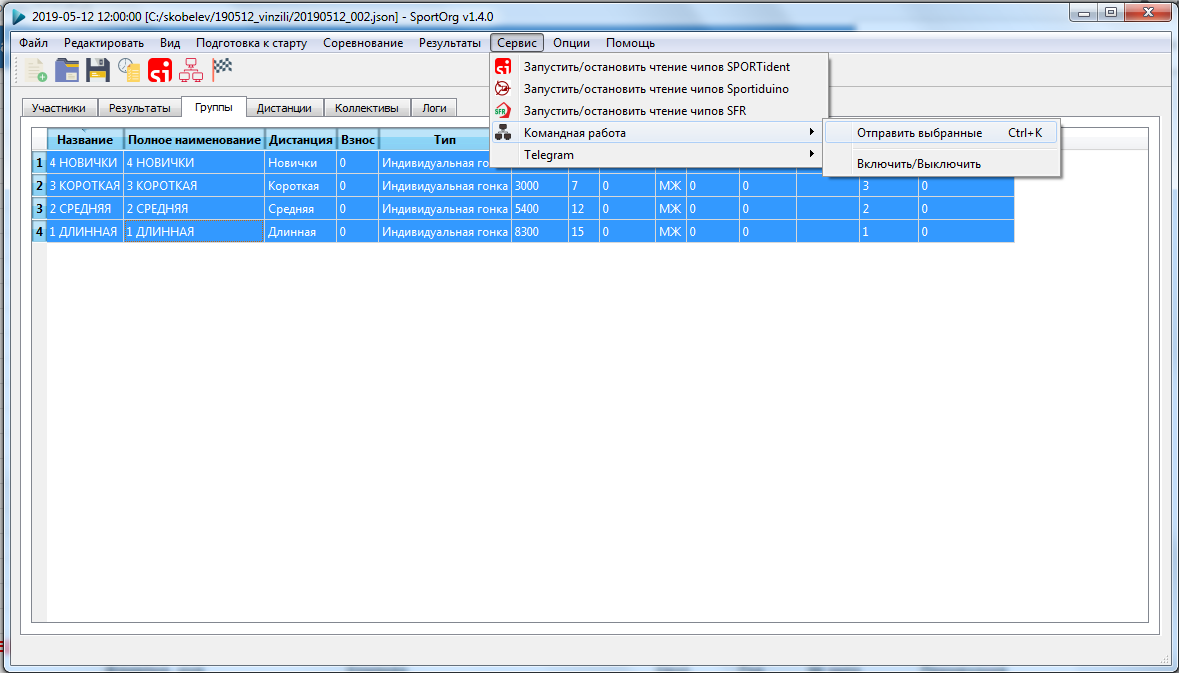Click the 3000 length cell
1179x673 pixels.
(540, 186)
